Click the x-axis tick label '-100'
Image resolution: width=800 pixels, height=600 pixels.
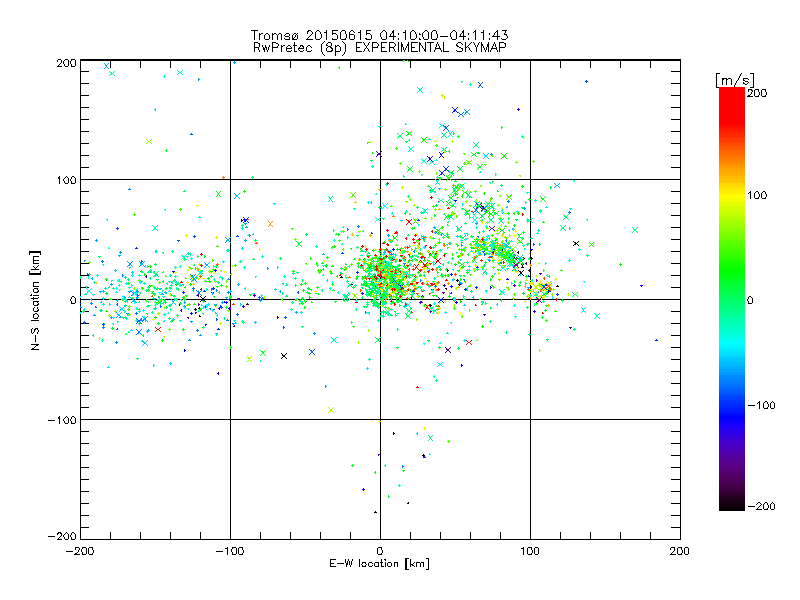230,552
